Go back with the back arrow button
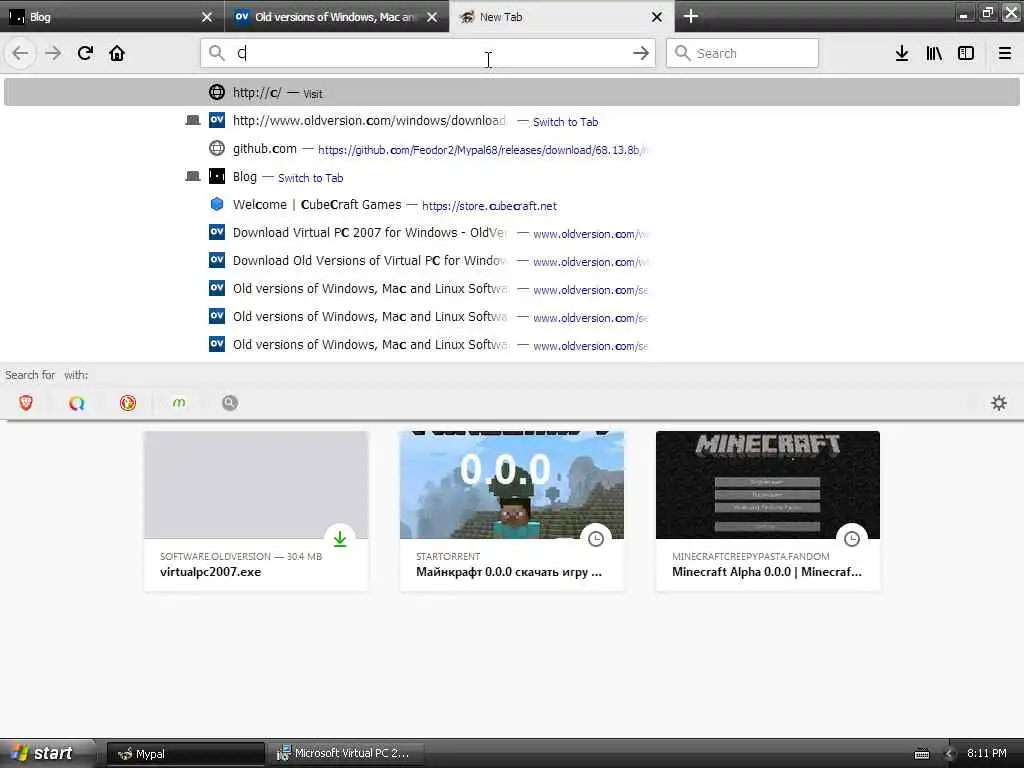Viewport: 1024px width, 768px height. 20,53
